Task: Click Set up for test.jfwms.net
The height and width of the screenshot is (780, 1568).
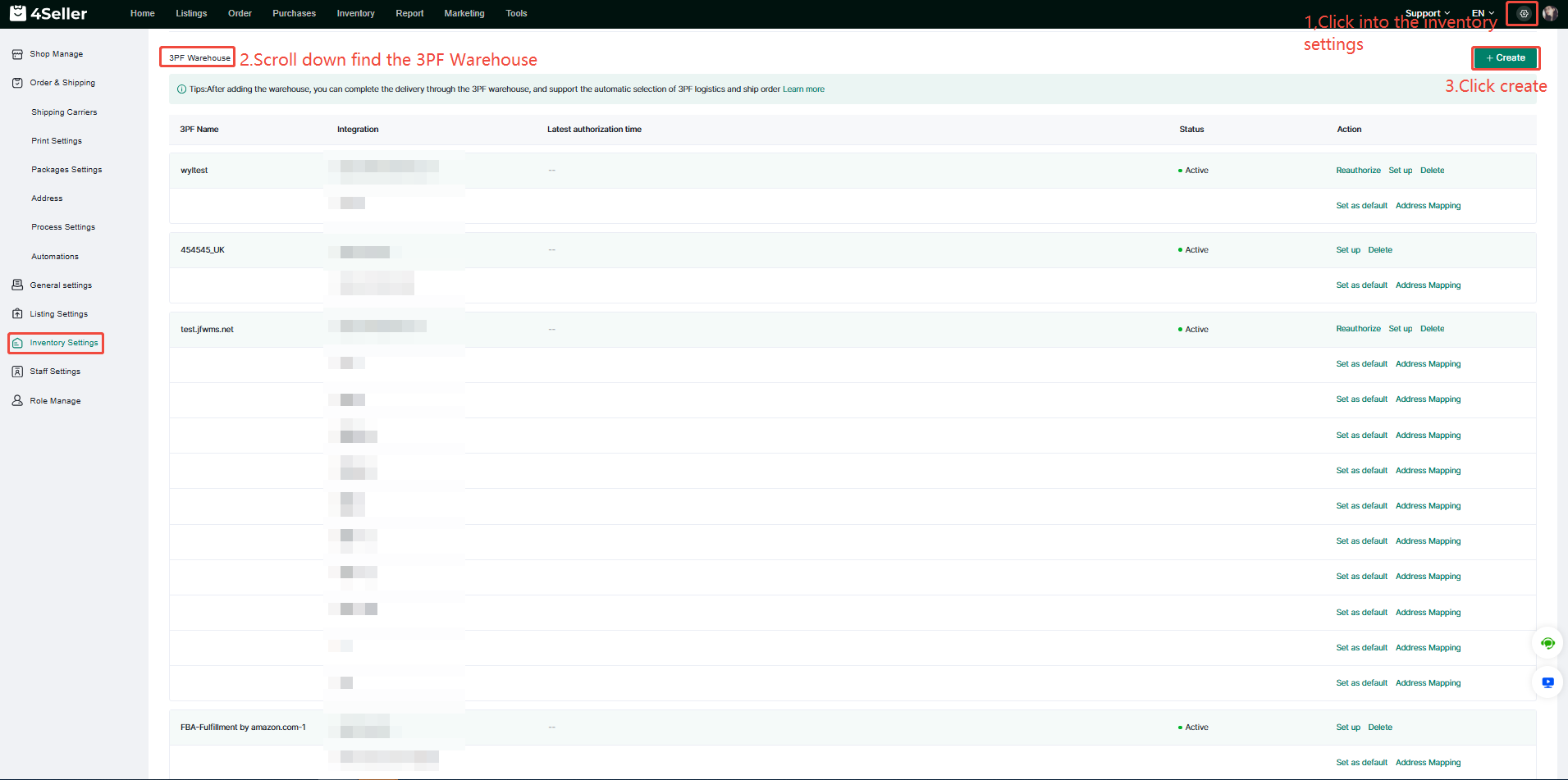Action: (x=1401, y=329)
